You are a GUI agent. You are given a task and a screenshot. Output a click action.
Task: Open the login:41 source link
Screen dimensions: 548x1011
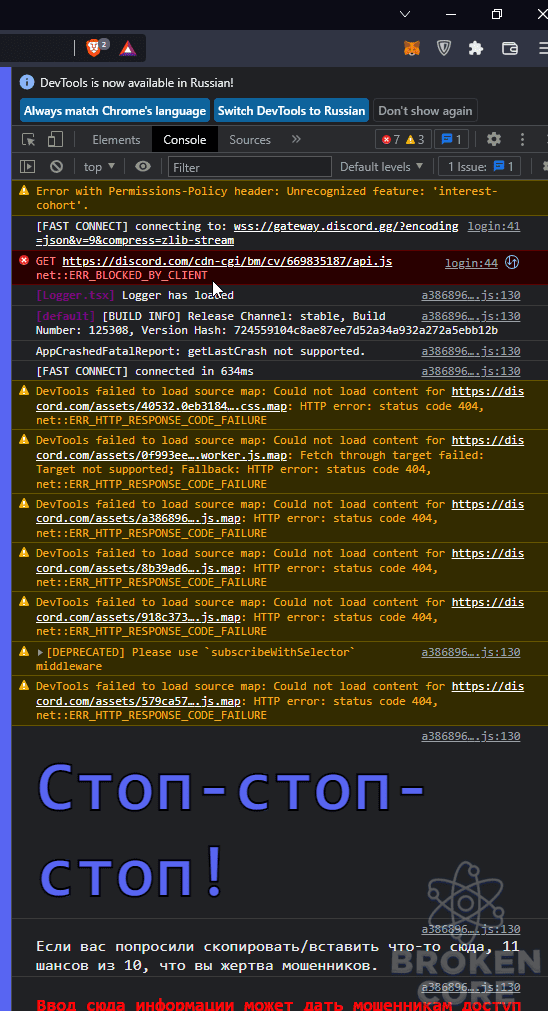click(x=494, y=226)
